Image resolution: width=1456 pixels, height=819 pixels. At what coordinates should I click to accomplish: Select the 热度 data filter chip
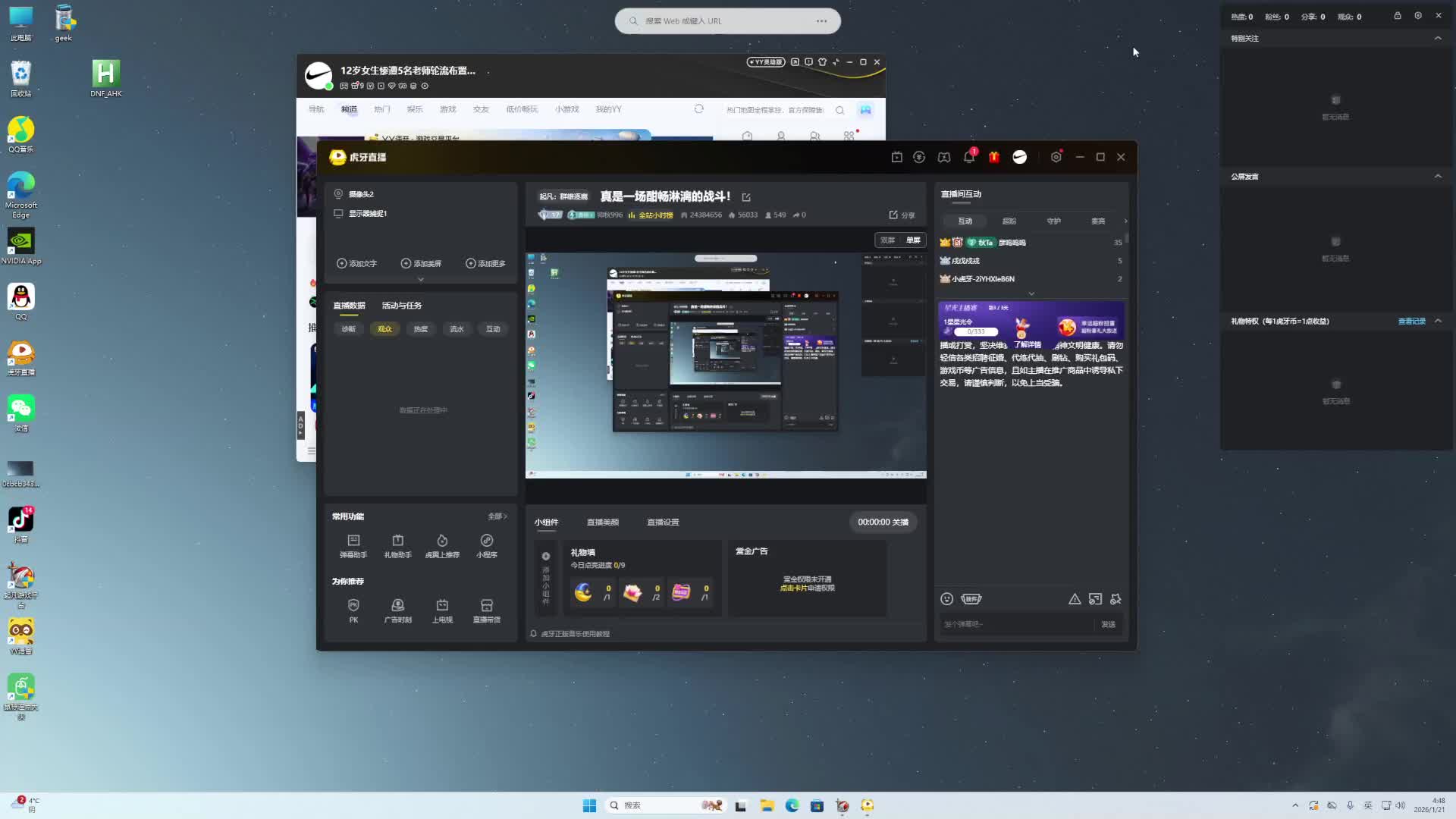(421, 329)
